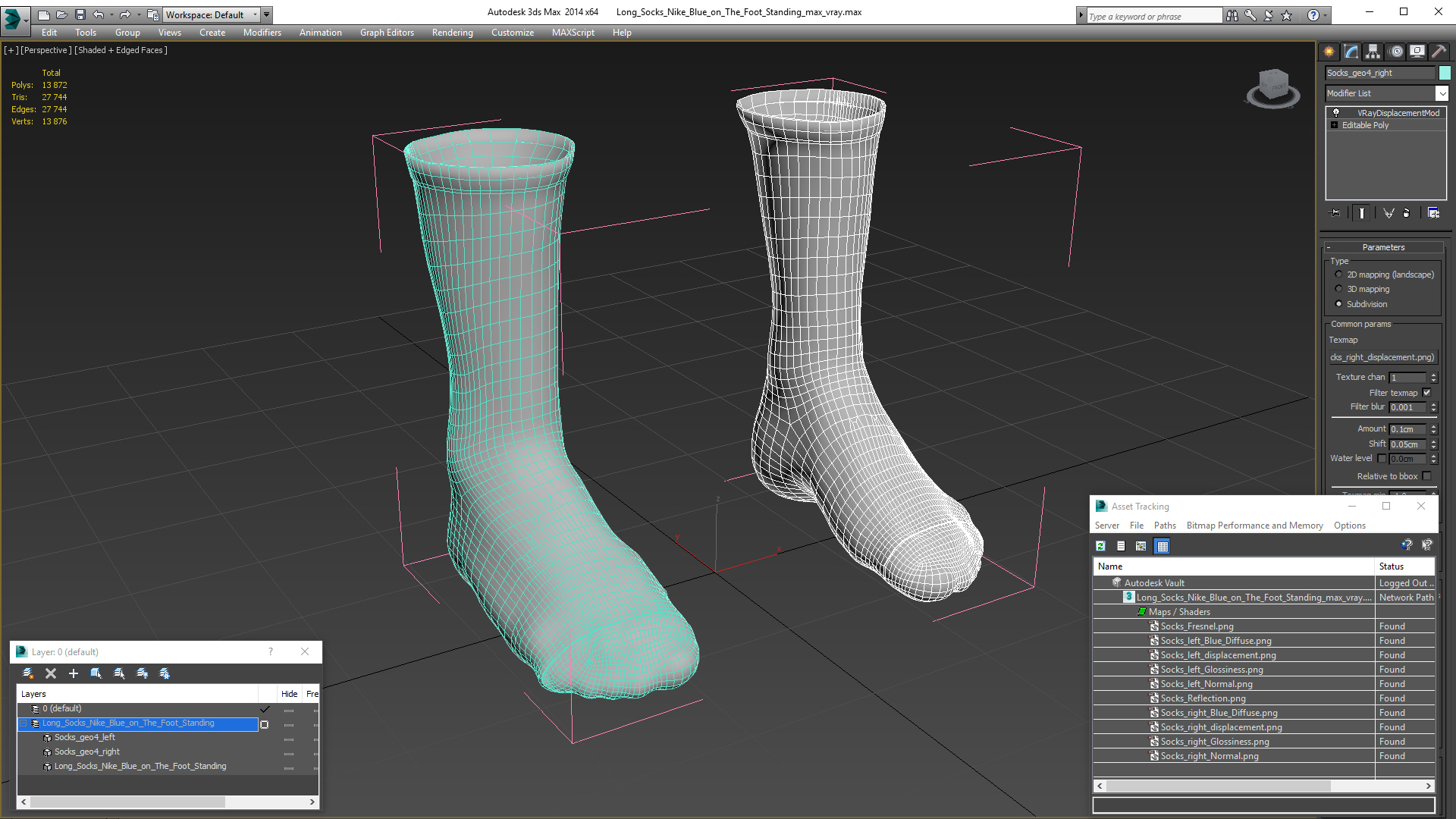Select Subdivision radio button
The image size is (1456, 819).
[1338, 304]
